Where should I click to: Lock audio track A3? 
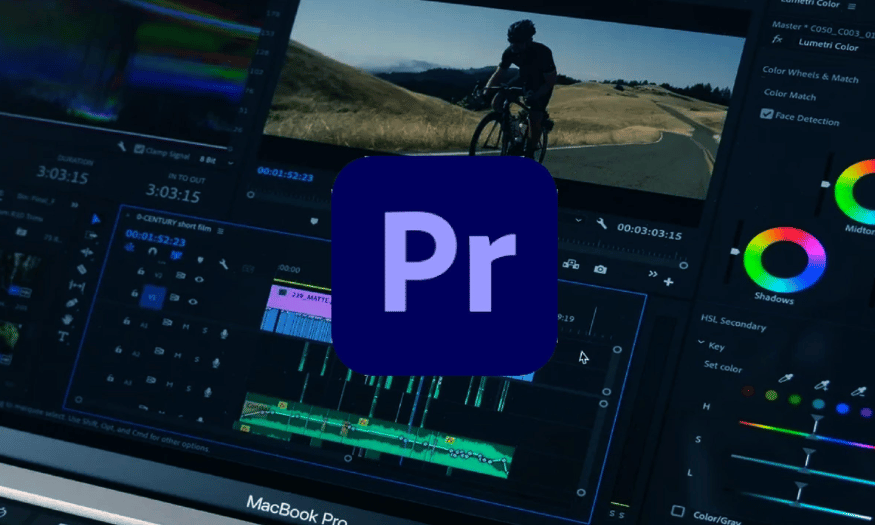coord(110,378)
